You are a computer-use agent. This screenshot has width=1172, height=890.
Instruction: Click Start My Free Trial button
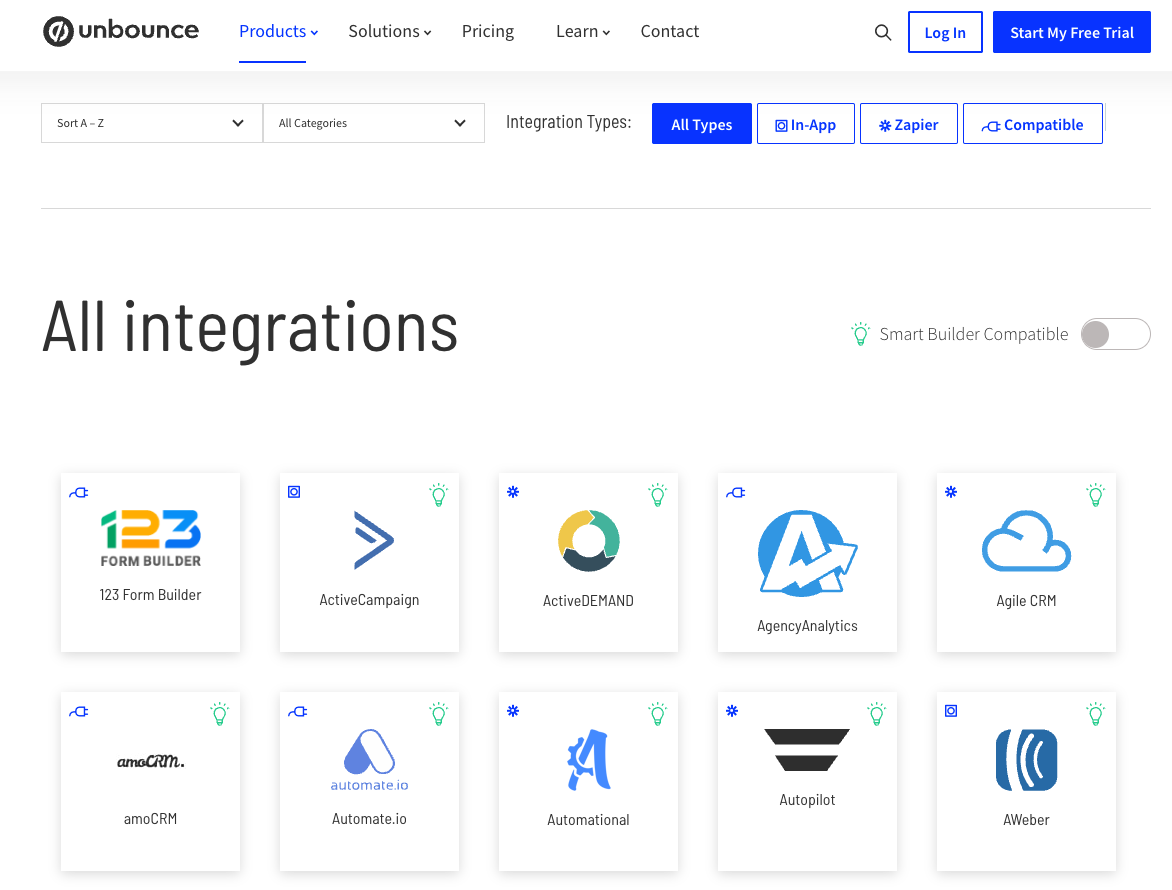[1072, 32]
